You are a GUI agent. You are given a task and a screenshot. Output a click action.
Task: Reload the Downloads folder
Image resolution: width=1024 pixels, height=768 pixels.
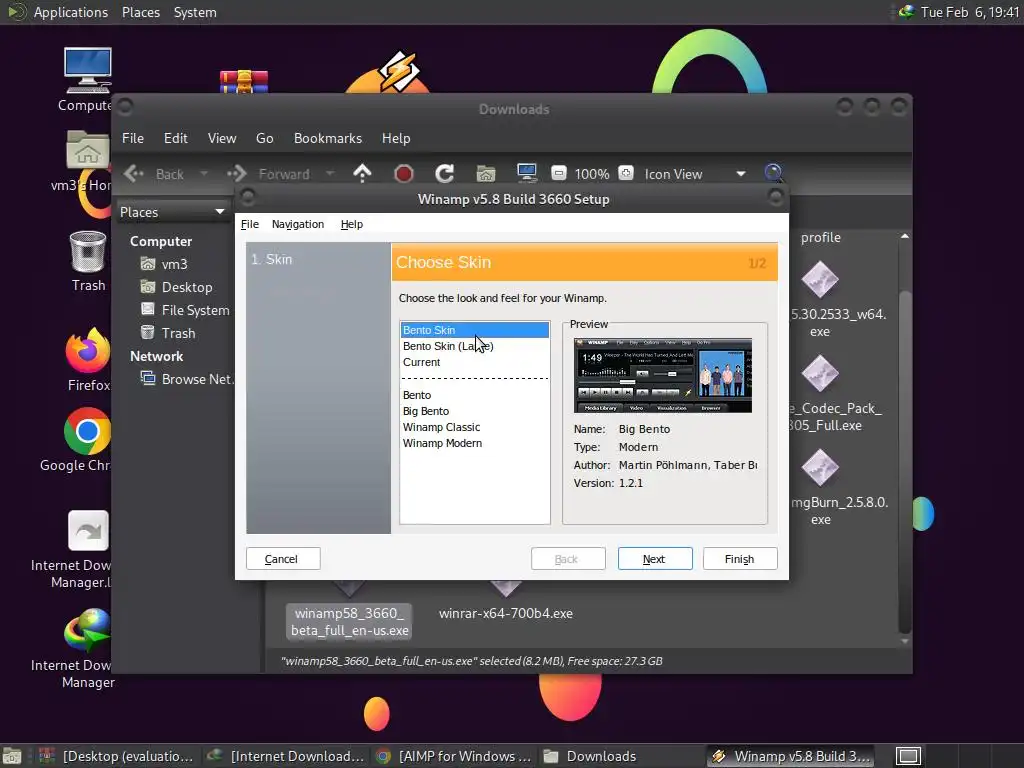[x=445, y=173]
